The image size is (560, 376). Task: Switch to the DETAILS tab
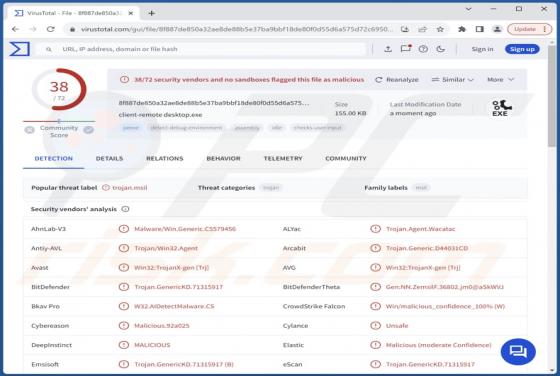[x=109, y=159]
